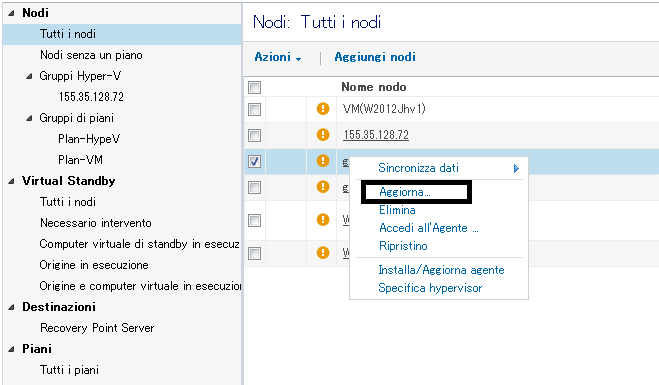The image size is (659, 385).
Task: Select Aggiorna... in the context menu
Action: tap(405, 192)
